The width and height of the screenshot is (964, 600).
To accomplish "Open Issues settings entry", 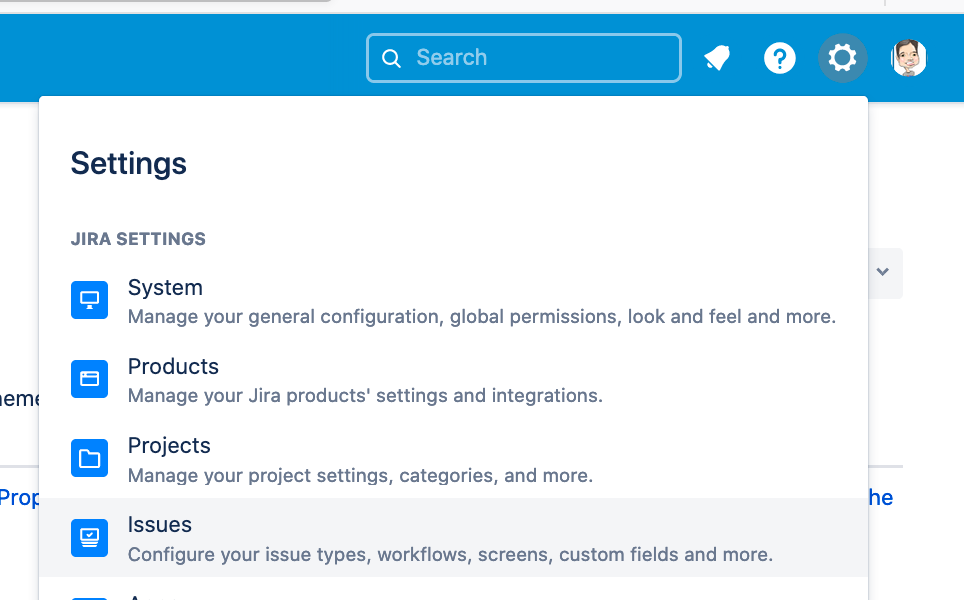I will tap(453, 537).
